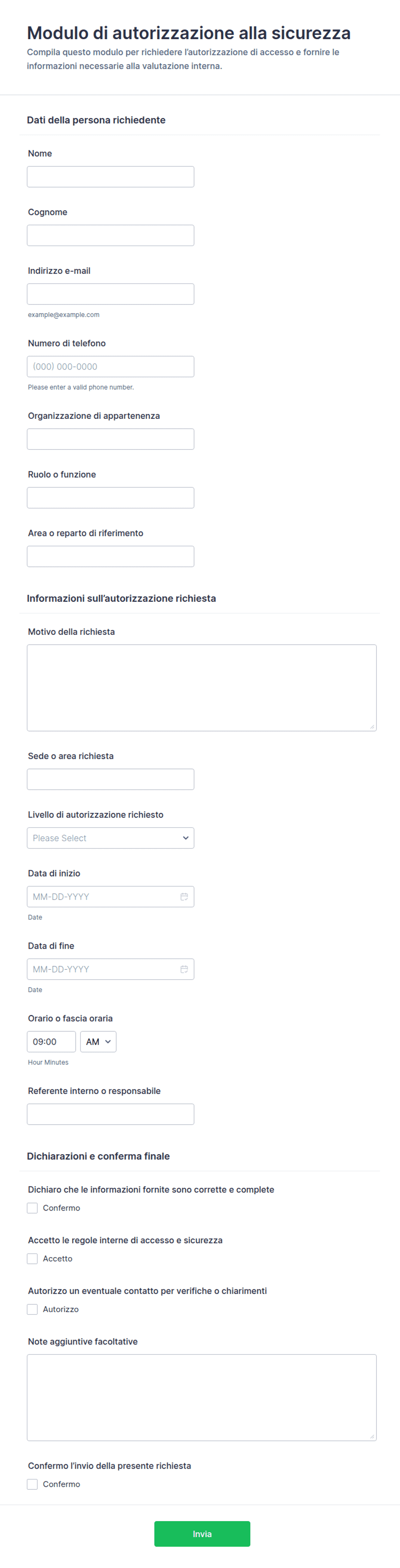Open calendar icon for Data di inizio

pyautogui.click(x=184, y=897)
